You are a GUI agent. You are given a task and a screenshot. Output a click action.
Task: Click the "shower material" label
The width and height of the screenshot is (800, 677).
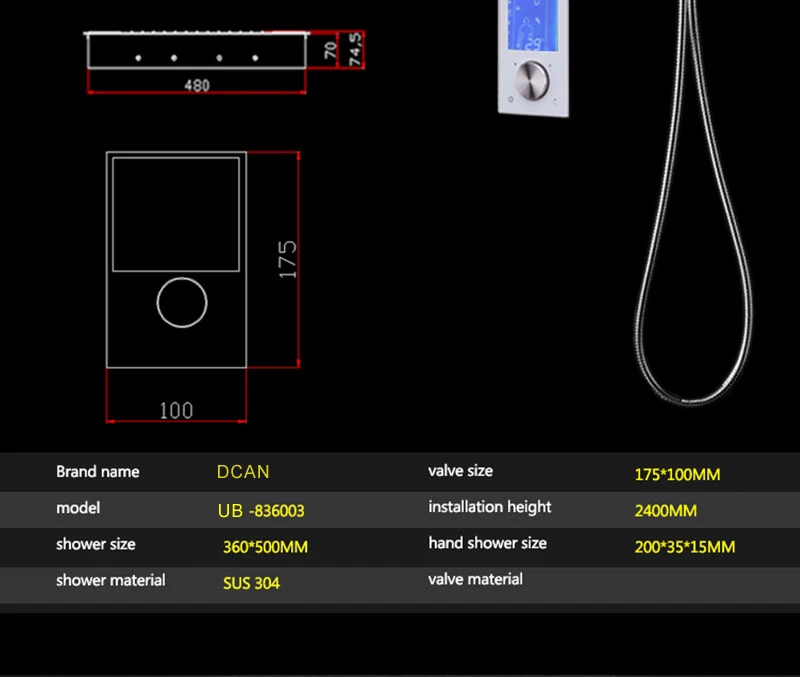111,581
